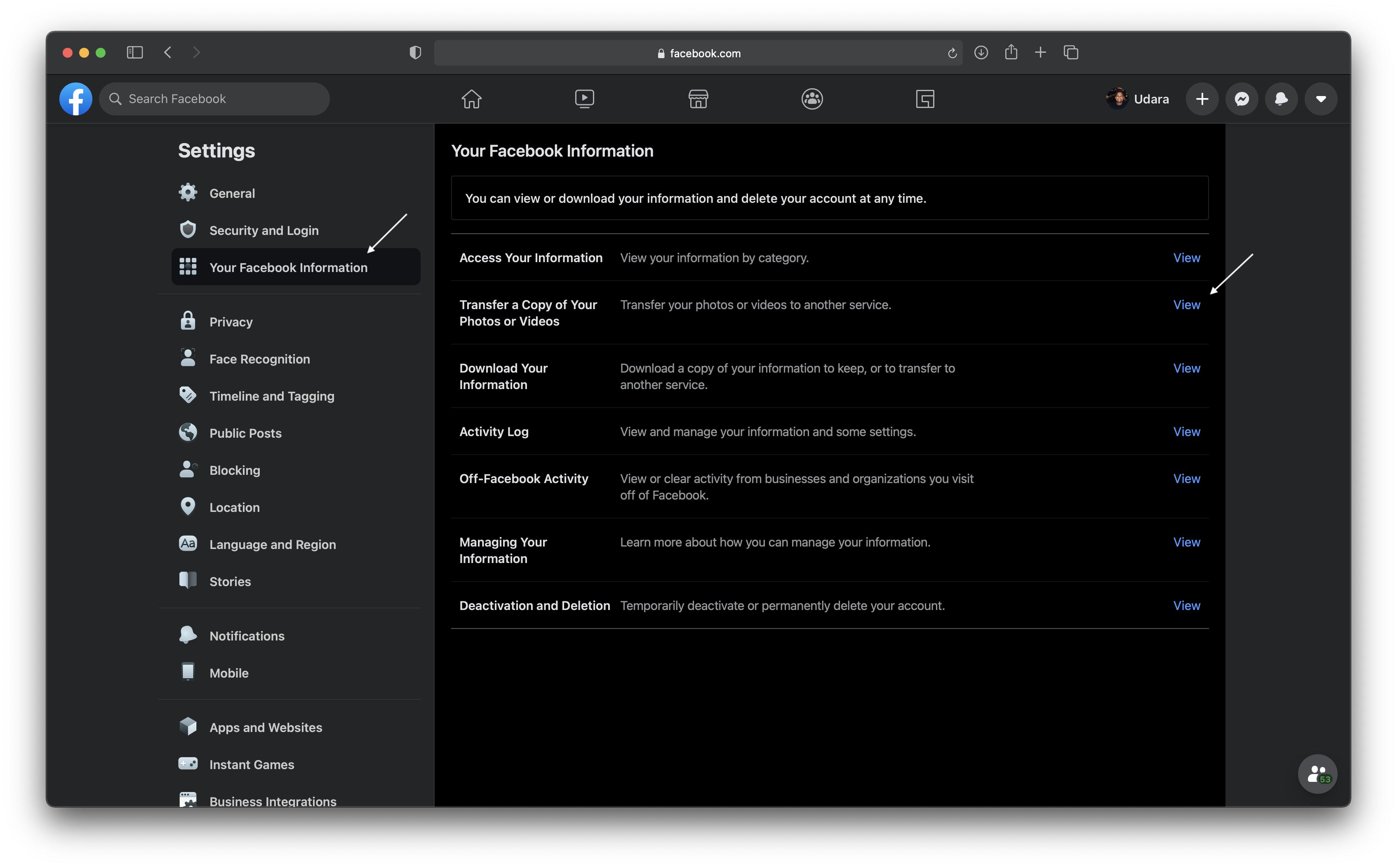Viewport: 1397px width, 868px height.
Task: Click View for Access Your Information
Action: pyautogui.click(x=1186, y=258)
